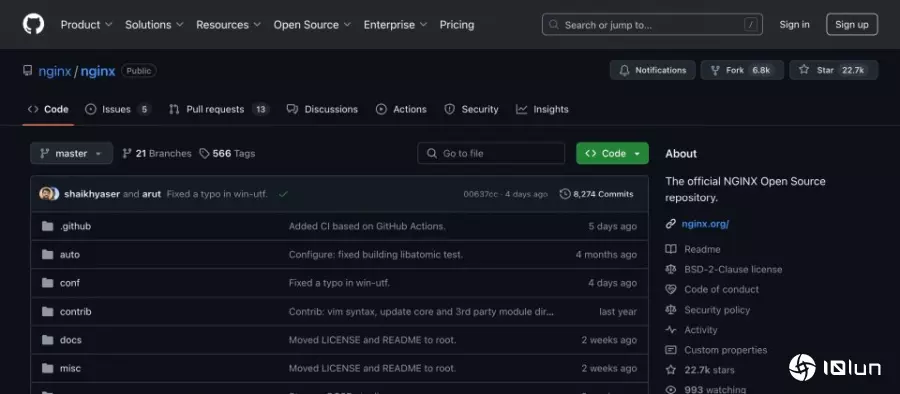Open the Security tab
This screenshot has width=900, height=394.
[x=471, y=109]
